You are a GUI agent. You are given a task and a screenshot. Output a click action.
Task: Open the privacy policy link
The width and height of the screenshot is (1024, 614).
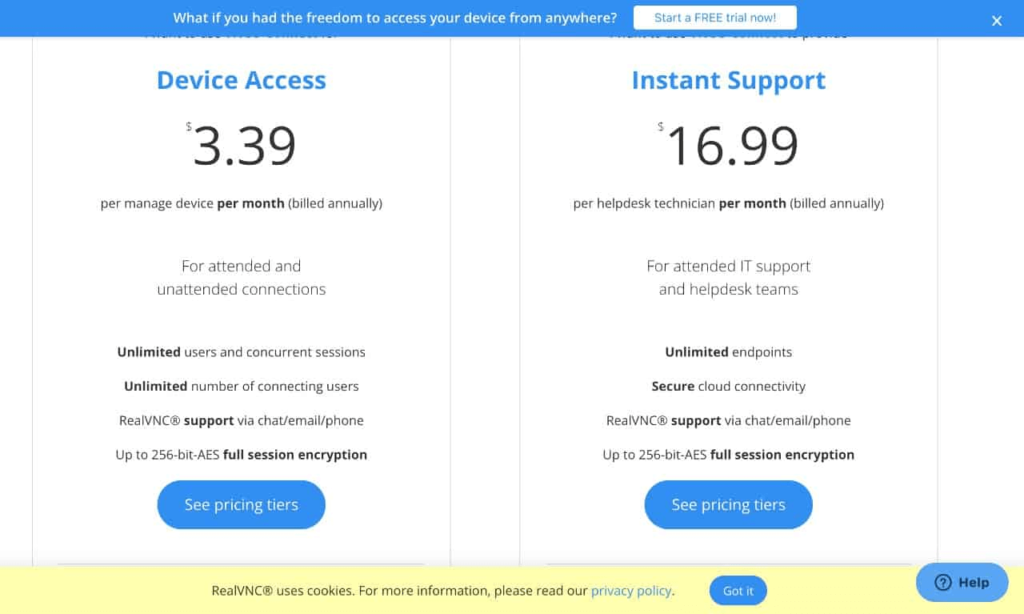pos(631,590)
